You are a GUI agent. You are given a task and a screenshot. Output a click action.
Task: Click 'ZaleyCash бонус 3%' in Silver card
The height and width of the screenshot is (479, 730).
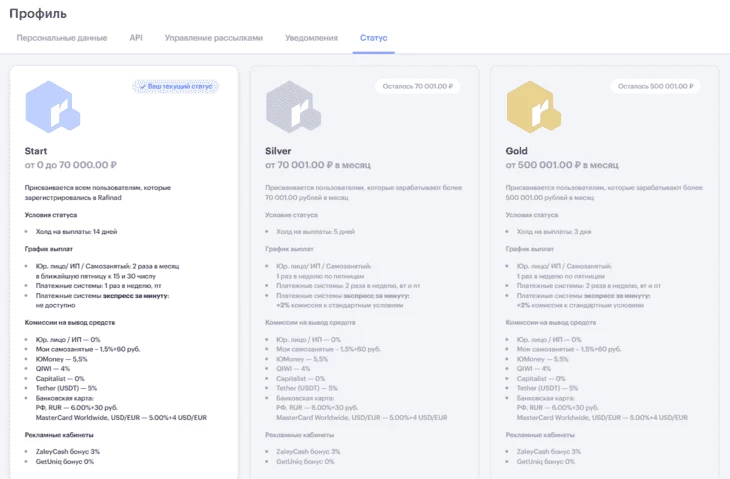(x=308, y=452)
